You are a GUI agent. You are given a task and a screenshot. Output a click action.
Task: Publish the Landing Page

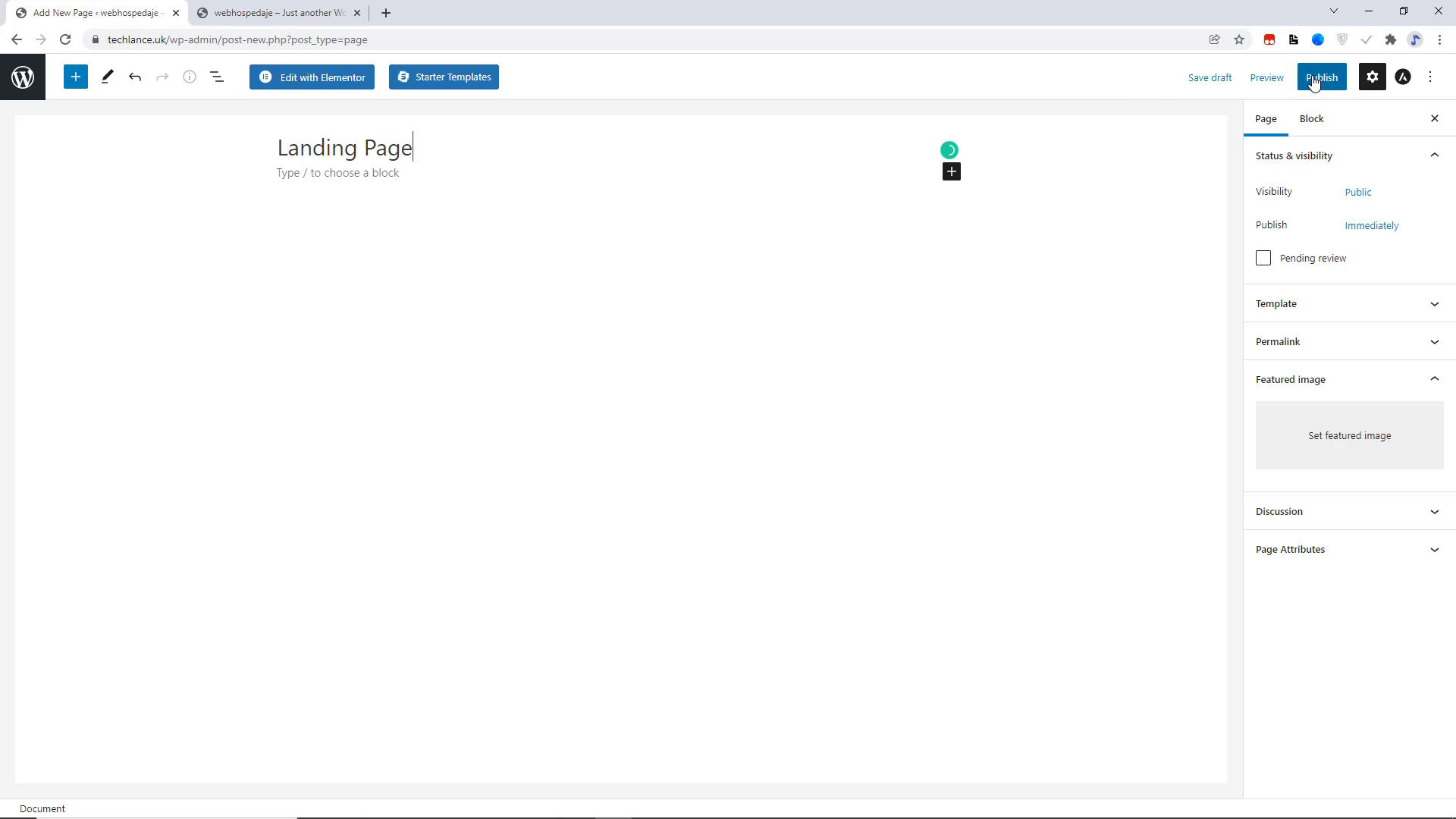coord(1322,77)
